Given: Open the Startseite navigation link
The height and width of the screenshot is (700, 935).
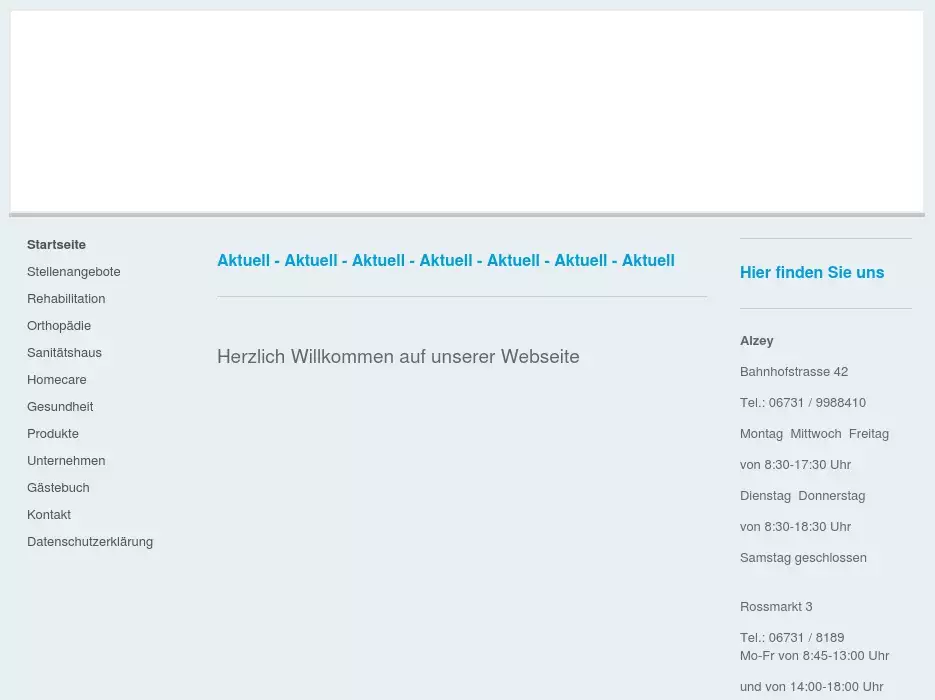Looking at the screenshot, I should click(56, 245).
